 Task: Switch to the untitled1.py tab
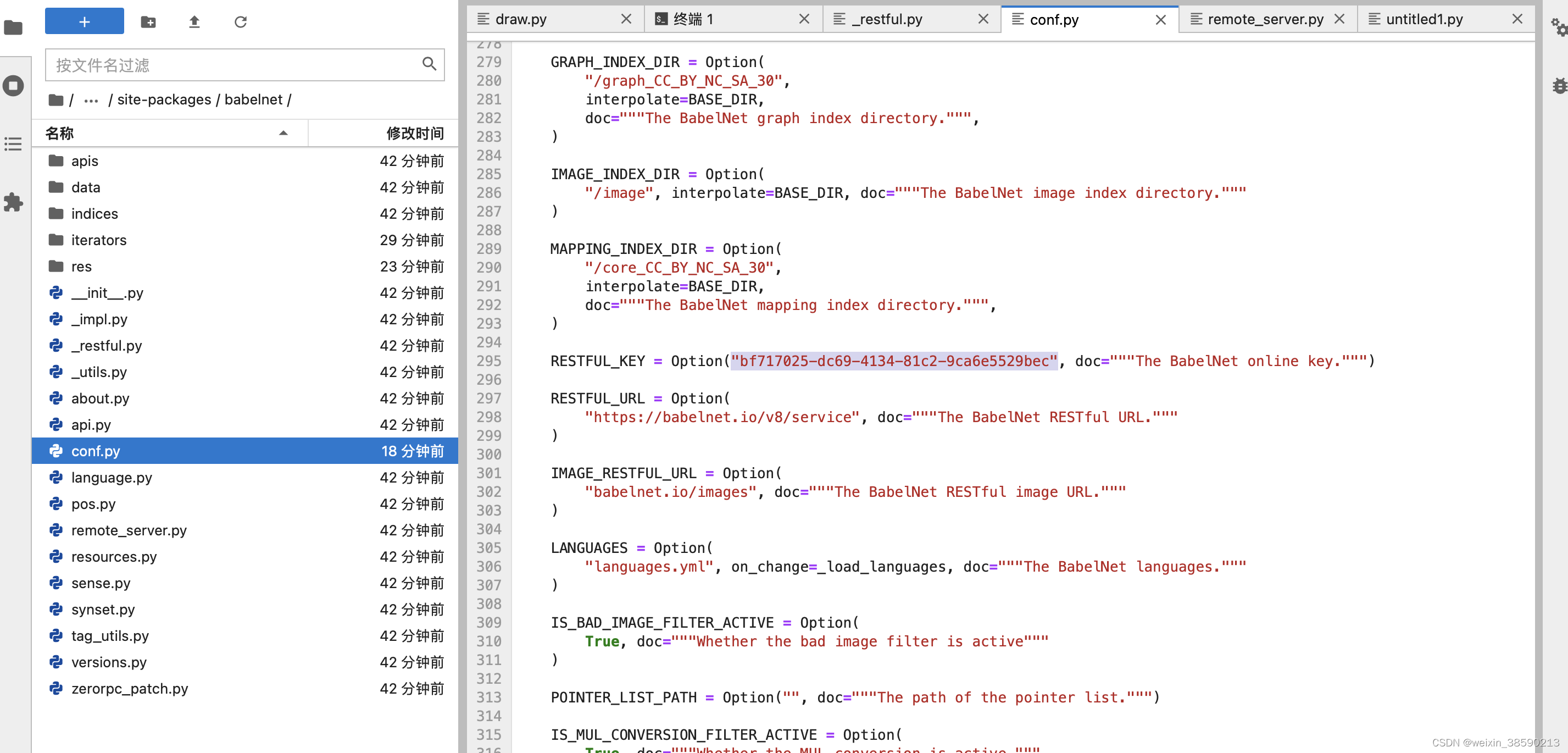(x=1425, y=19)
